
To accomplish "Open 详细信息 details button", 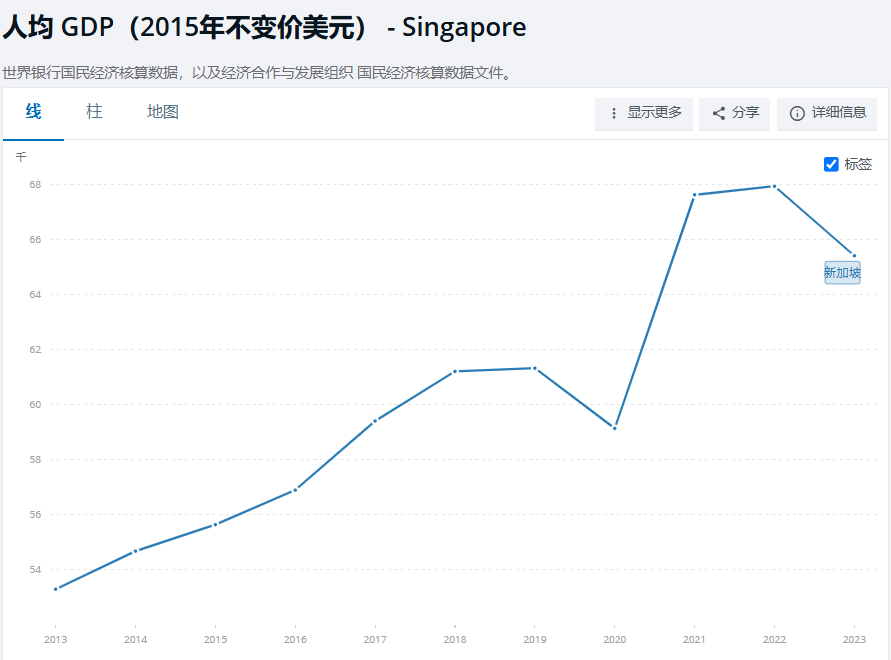I will (x=827, y=113).
